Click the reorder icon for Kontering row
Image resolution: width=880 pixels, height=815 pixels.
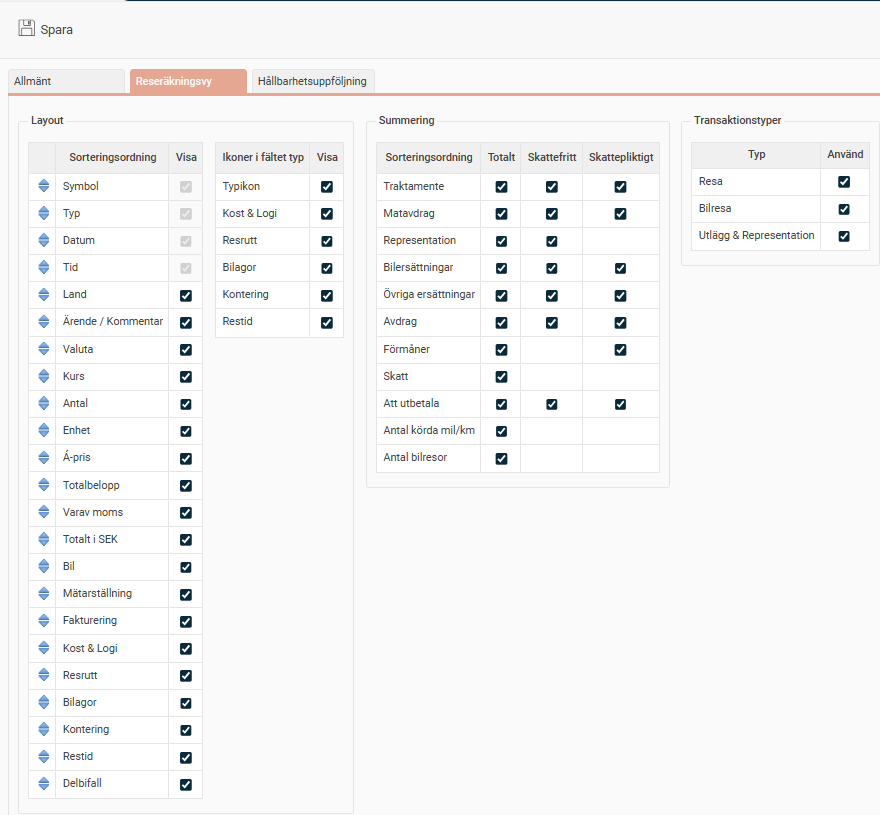click(43, 730)
